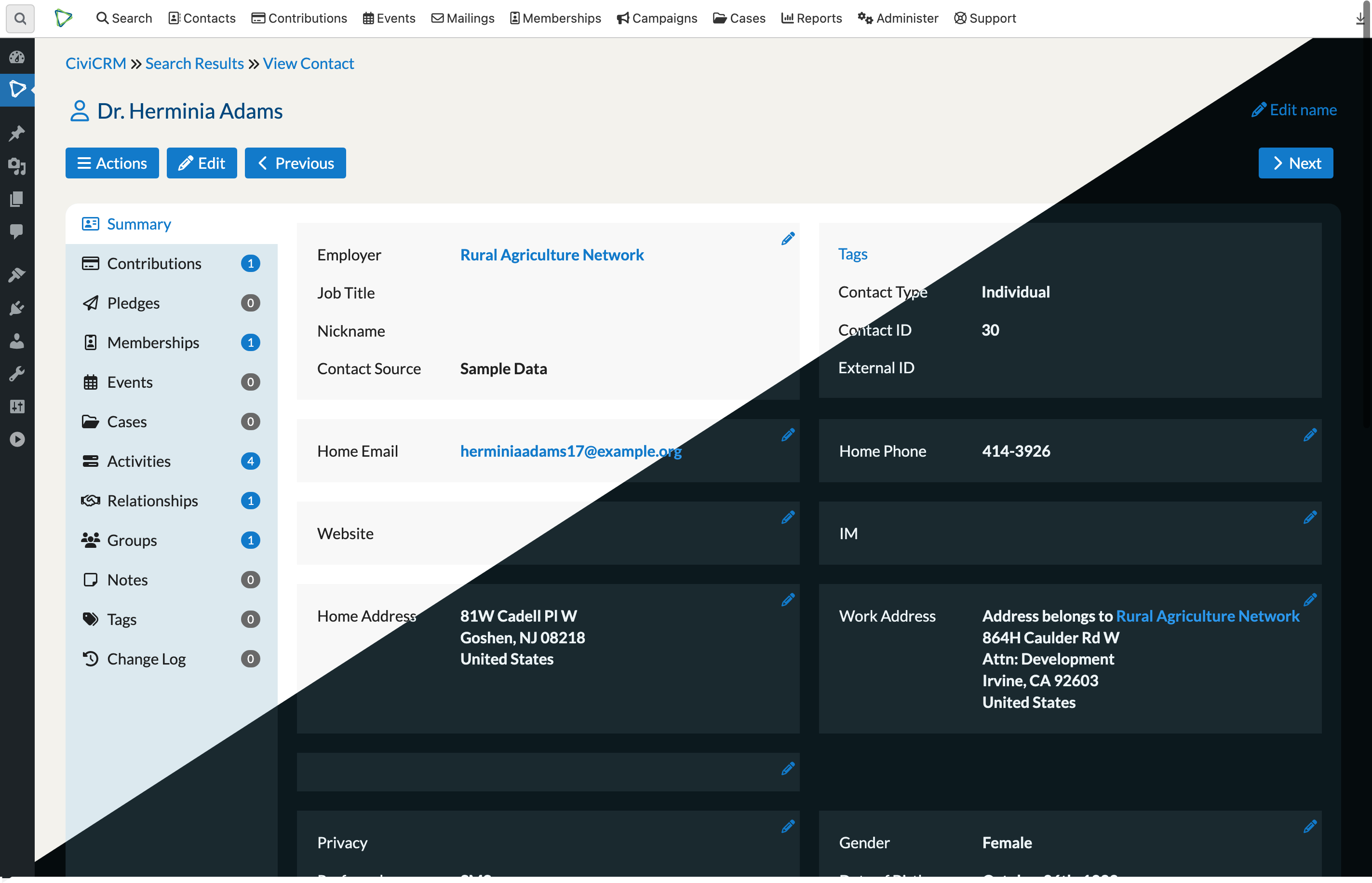Viewport: 1372px width, 883px height.
Task: Click the collapse menu play icon in sidebar
Action: click(17, 439)
